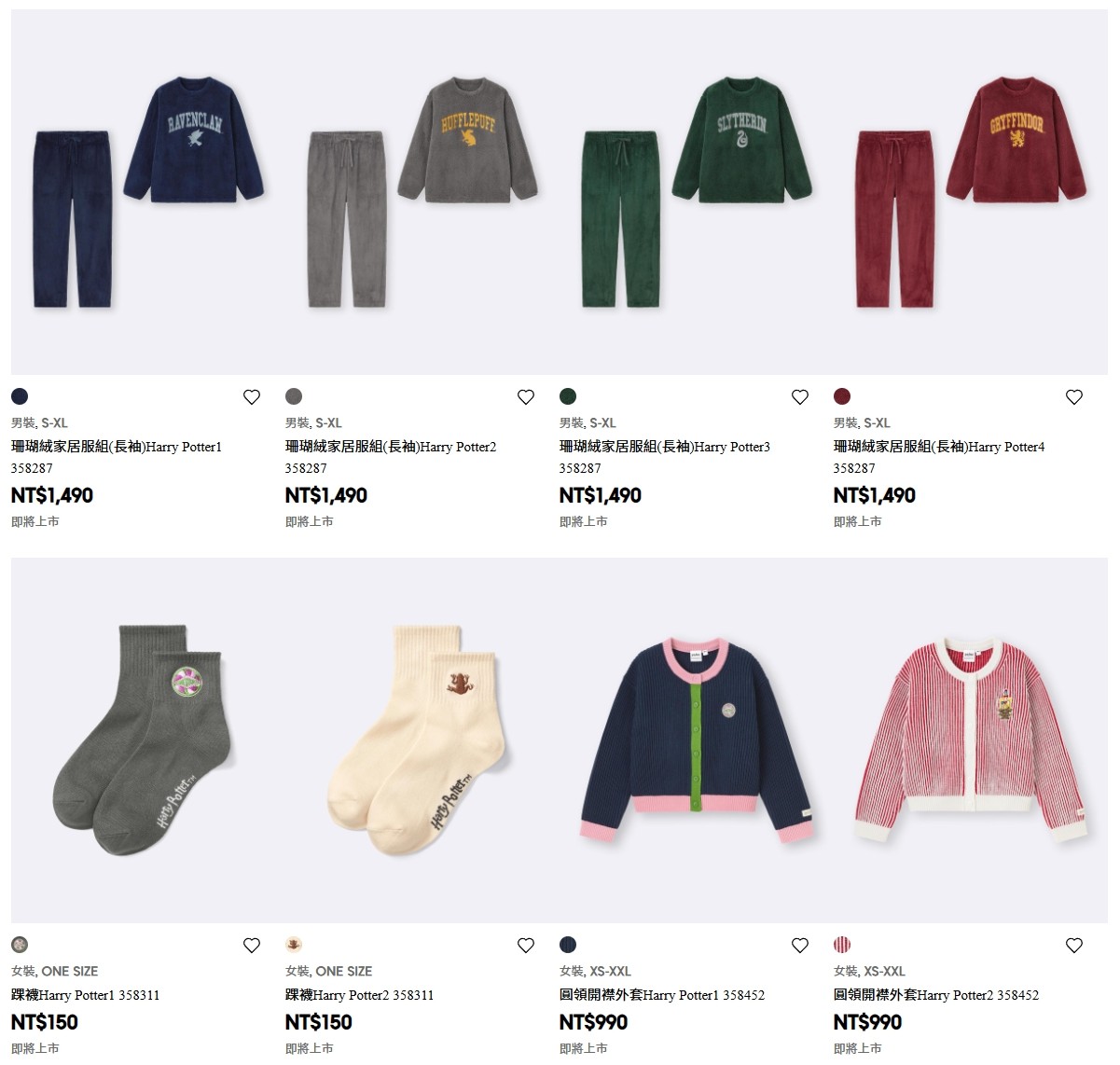Open 珊瑚絨家居服組(長袖)Harry Potter2 product link

[391, 447]
